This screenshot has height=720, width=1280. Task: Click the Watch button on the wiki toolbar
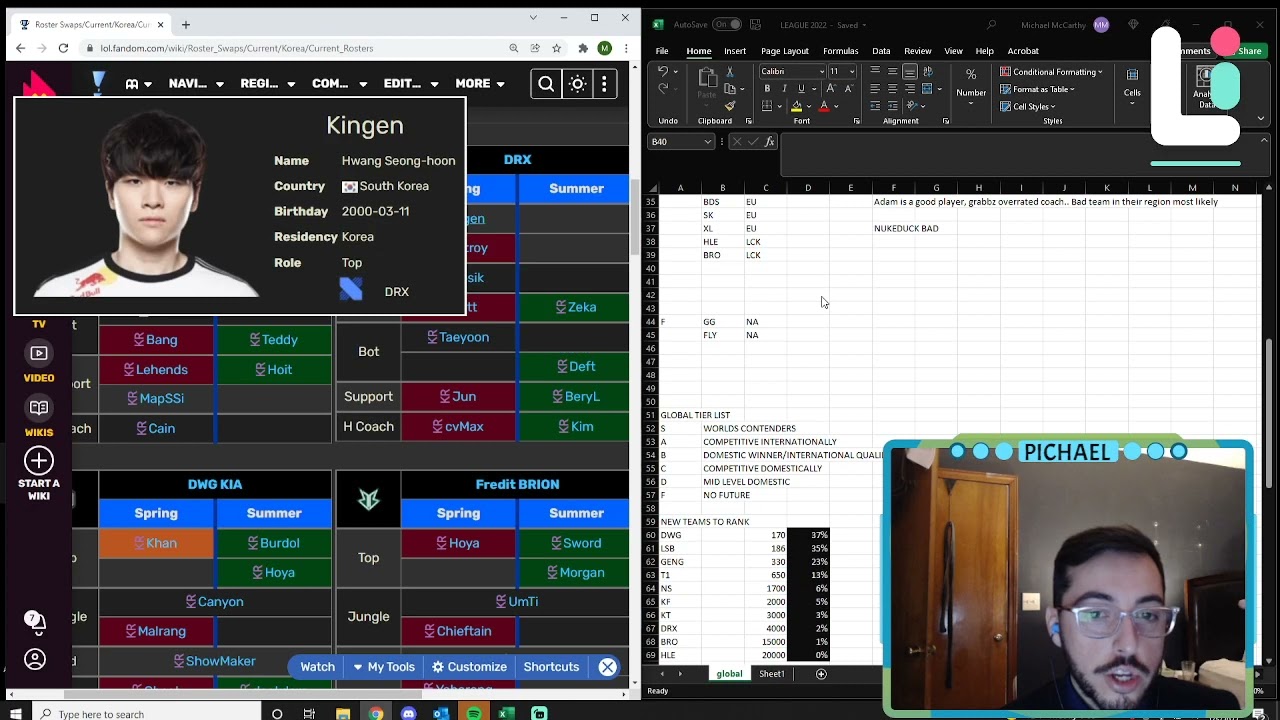(318, 667)
